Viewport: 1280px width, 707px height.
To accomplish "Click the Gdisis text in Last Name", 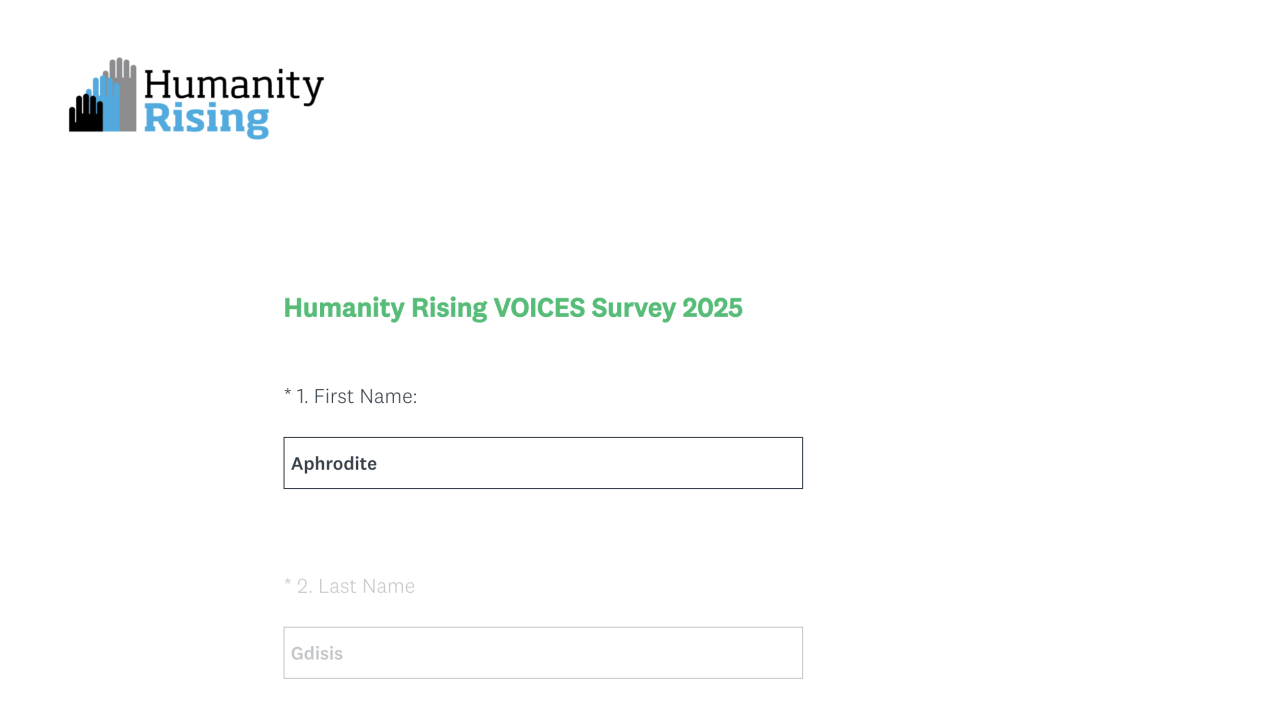I will click(x=317, y=654).
